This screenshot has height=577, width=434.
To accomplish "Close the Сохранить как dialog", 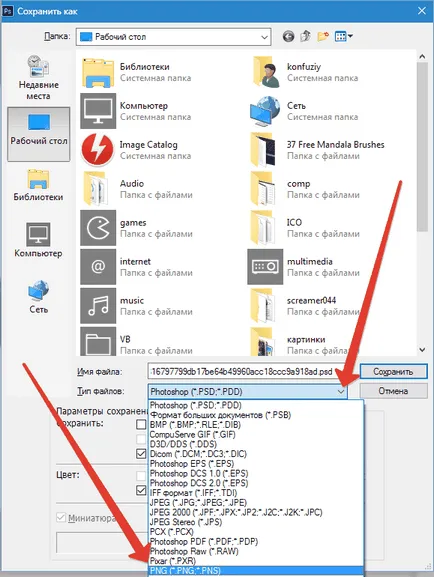I will (422, 11).
